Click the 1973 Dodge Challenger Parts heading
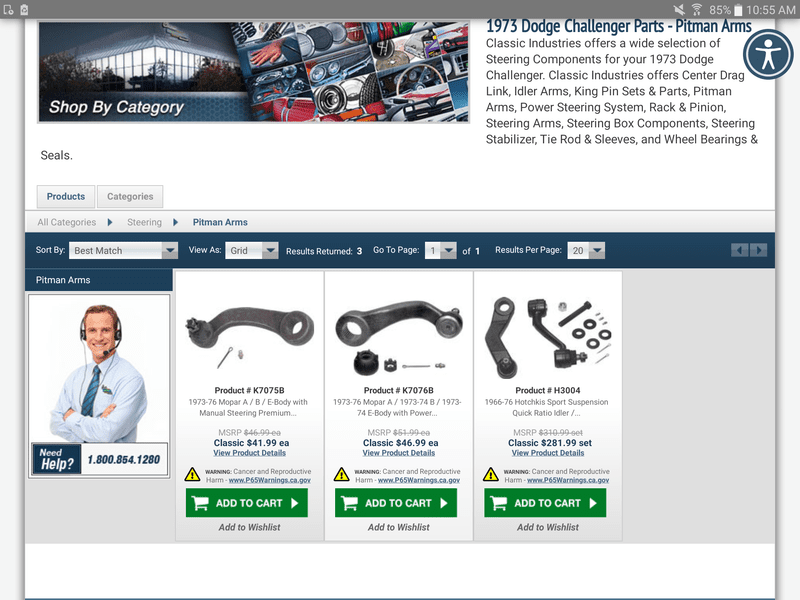Screen dimensions: 800x600 [x=618, y=27]
